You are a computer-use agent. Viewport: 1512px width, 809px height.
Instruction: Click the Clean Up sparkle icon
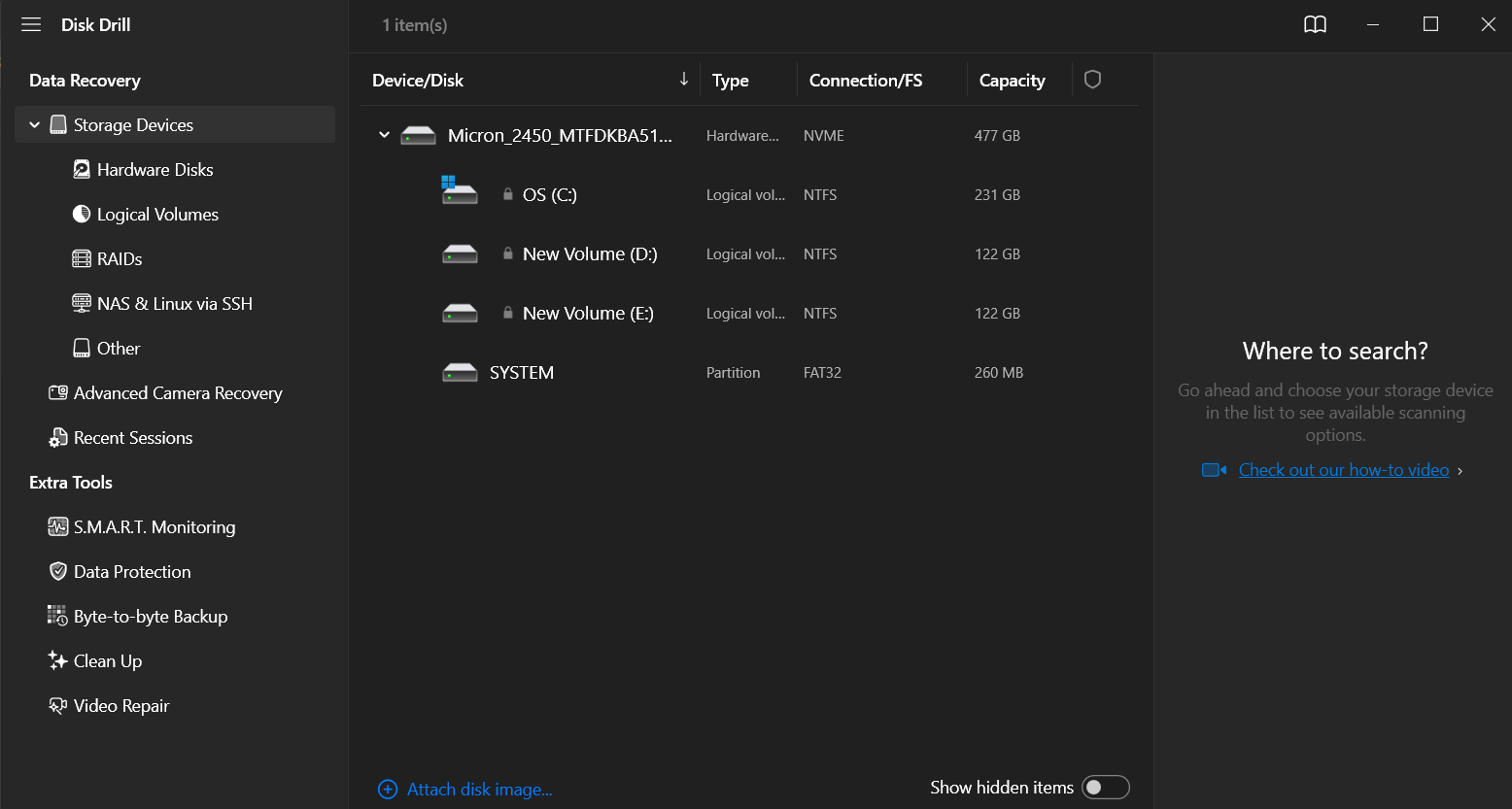pyautogui.click(x=57, y=661)
